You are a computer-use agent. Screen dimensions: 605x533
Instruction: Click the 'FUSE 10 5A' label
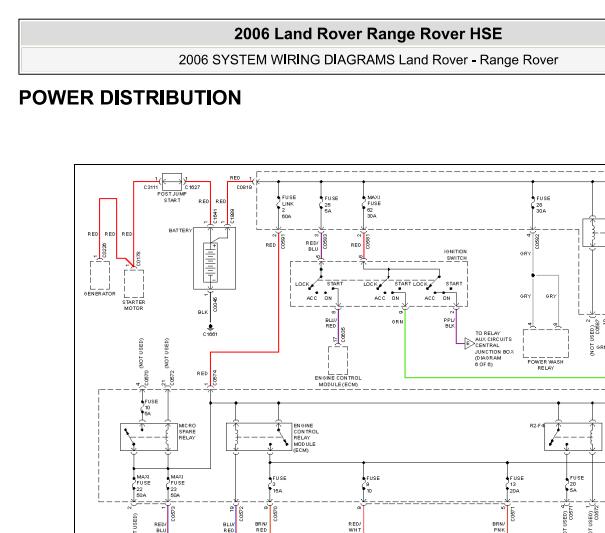(151, 408)
